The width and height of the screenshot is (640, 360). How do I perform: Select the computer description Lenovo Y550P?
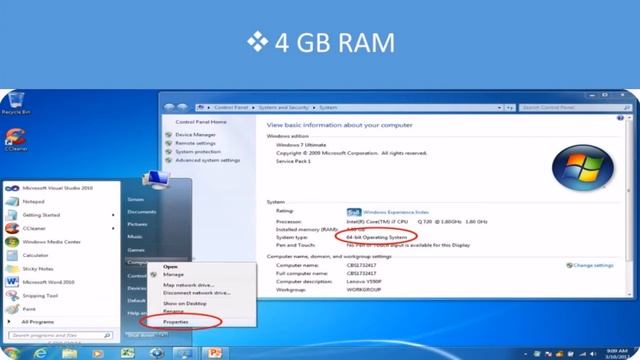(364, 282)
